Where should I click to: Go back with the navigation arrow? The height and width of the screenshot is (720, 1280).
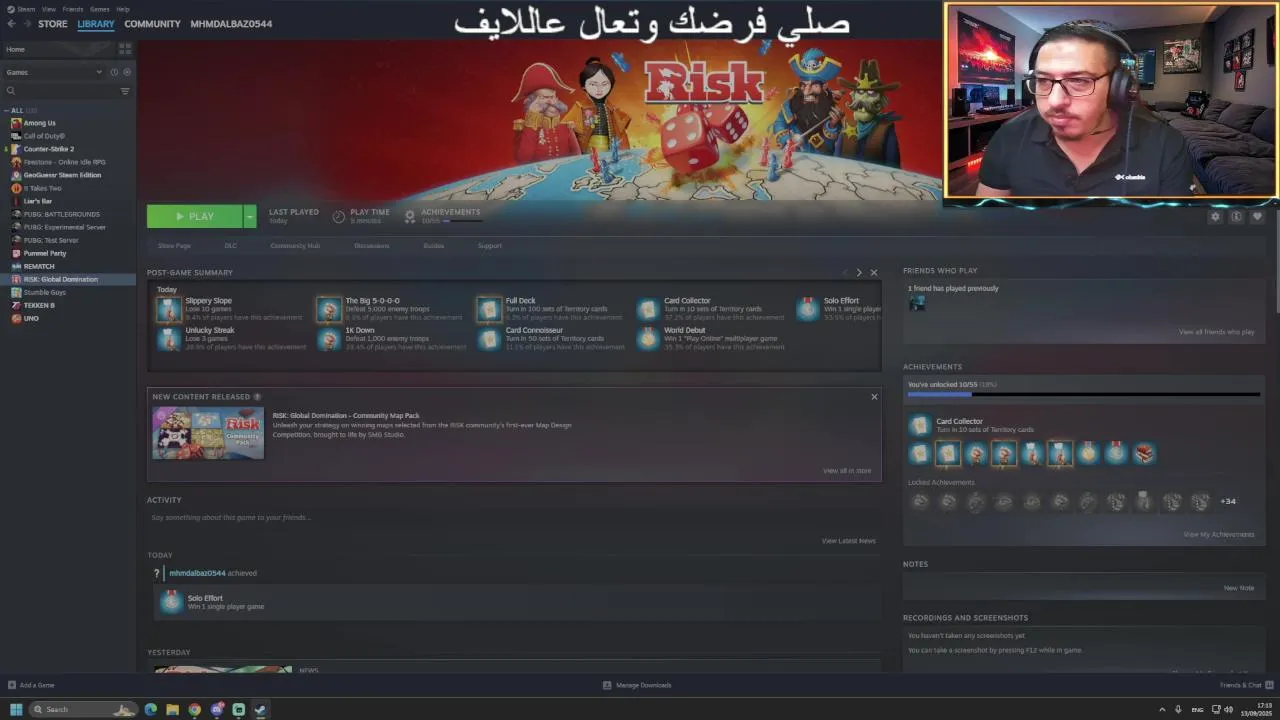tap(10, 24)
